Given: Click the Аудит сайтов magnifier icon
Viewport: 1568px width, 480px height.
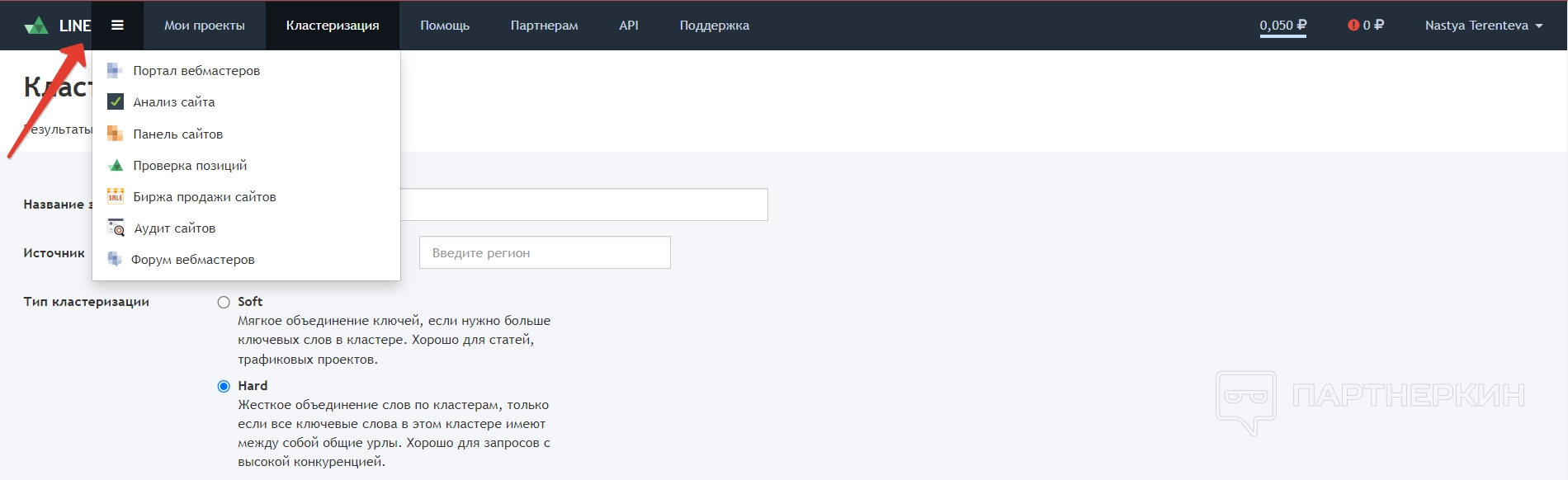Looking at the screenshot, I should pos(116,228).
